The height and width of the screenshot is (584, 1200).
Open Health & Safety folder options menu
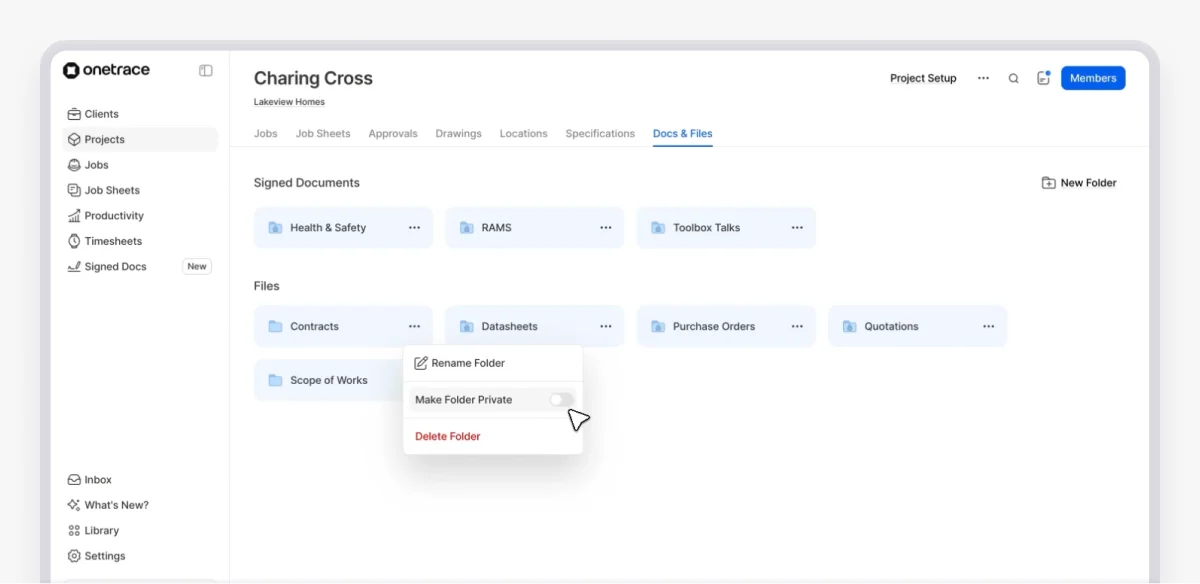pos(414,228)
